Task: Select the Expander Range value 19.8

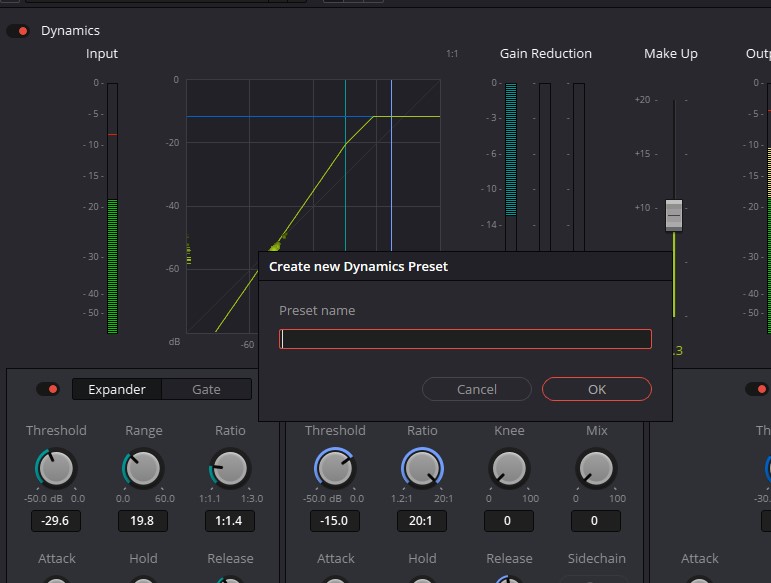Action: tap(143, 521)
